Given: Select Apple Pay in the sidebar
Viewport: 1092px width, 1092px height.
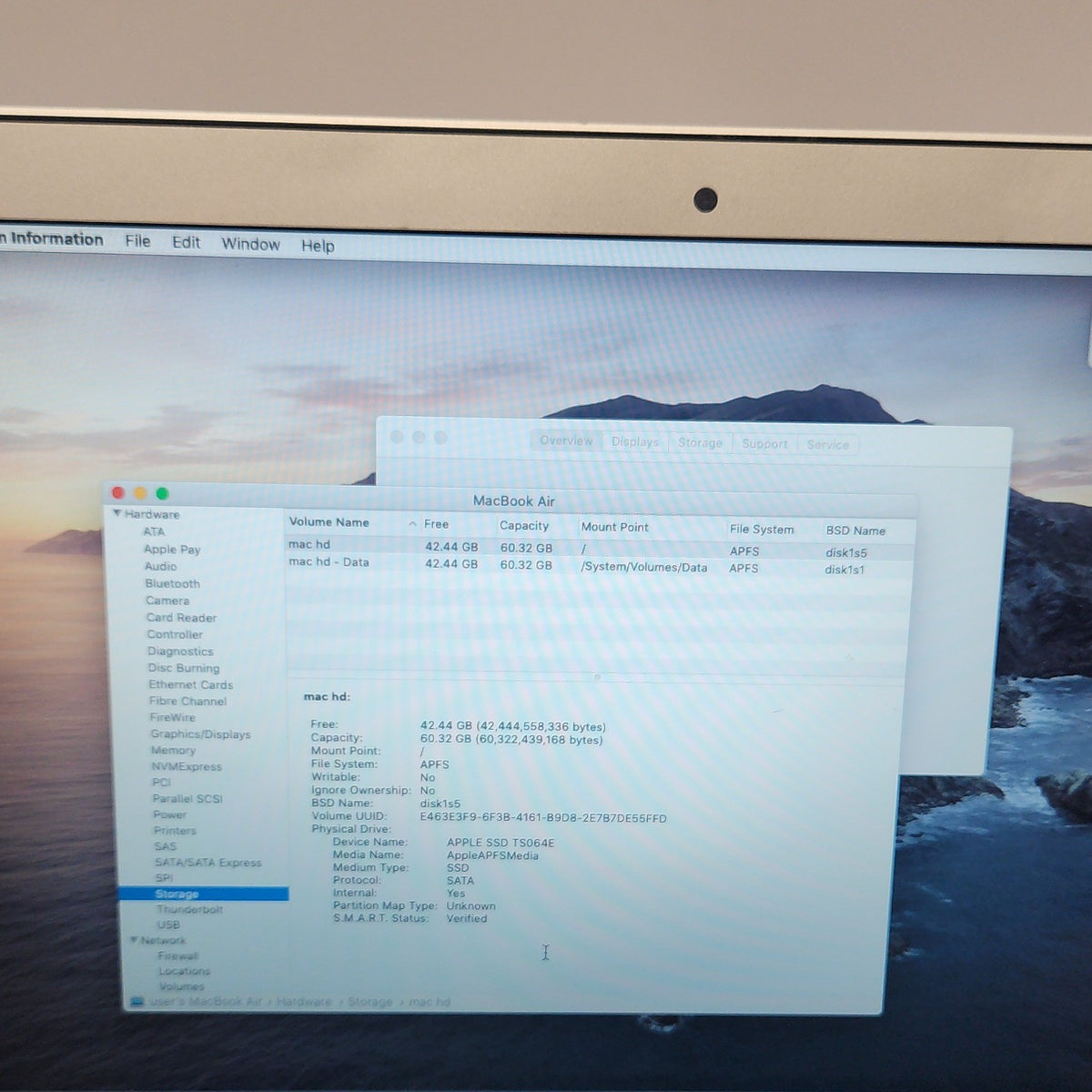Looking at the screenshot, I should coord(172,549).
